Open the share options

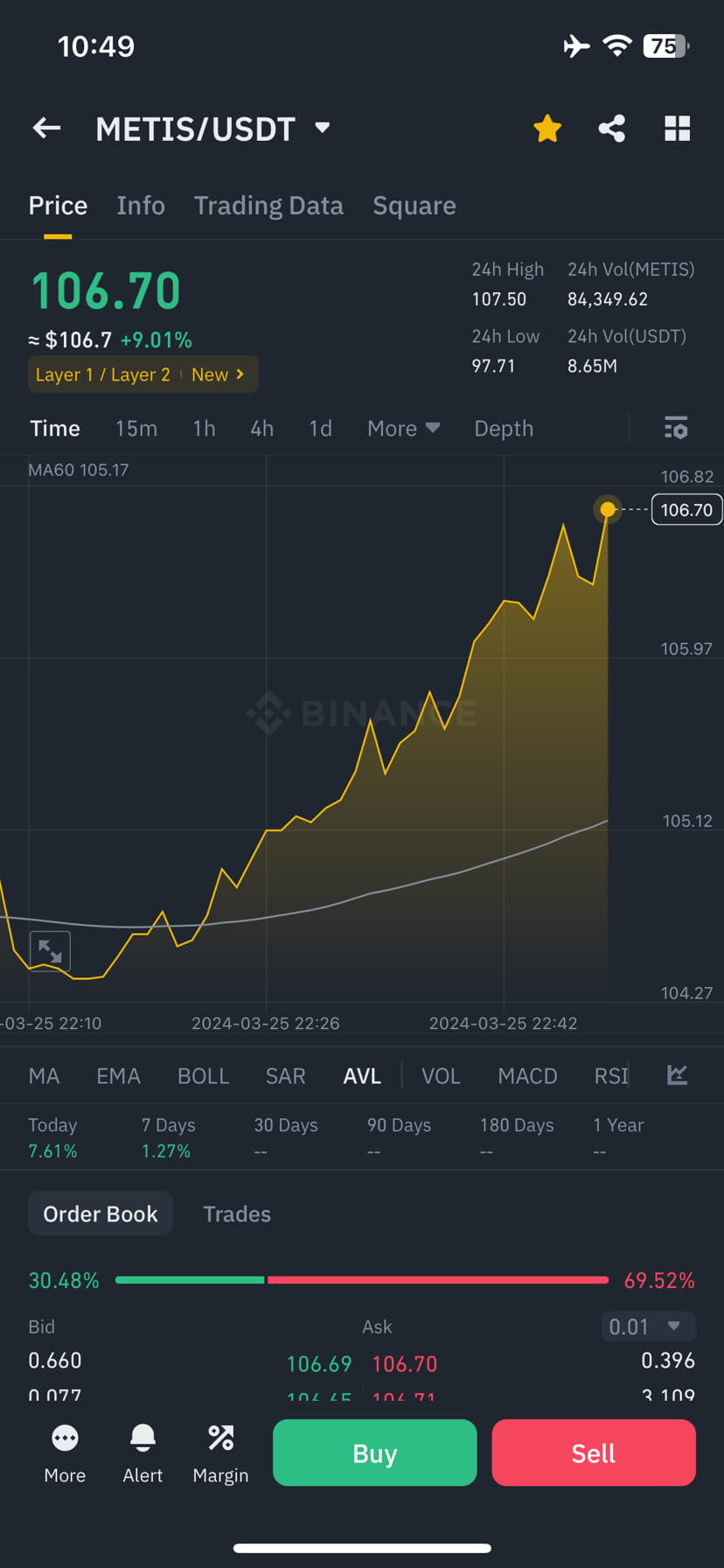611,128
